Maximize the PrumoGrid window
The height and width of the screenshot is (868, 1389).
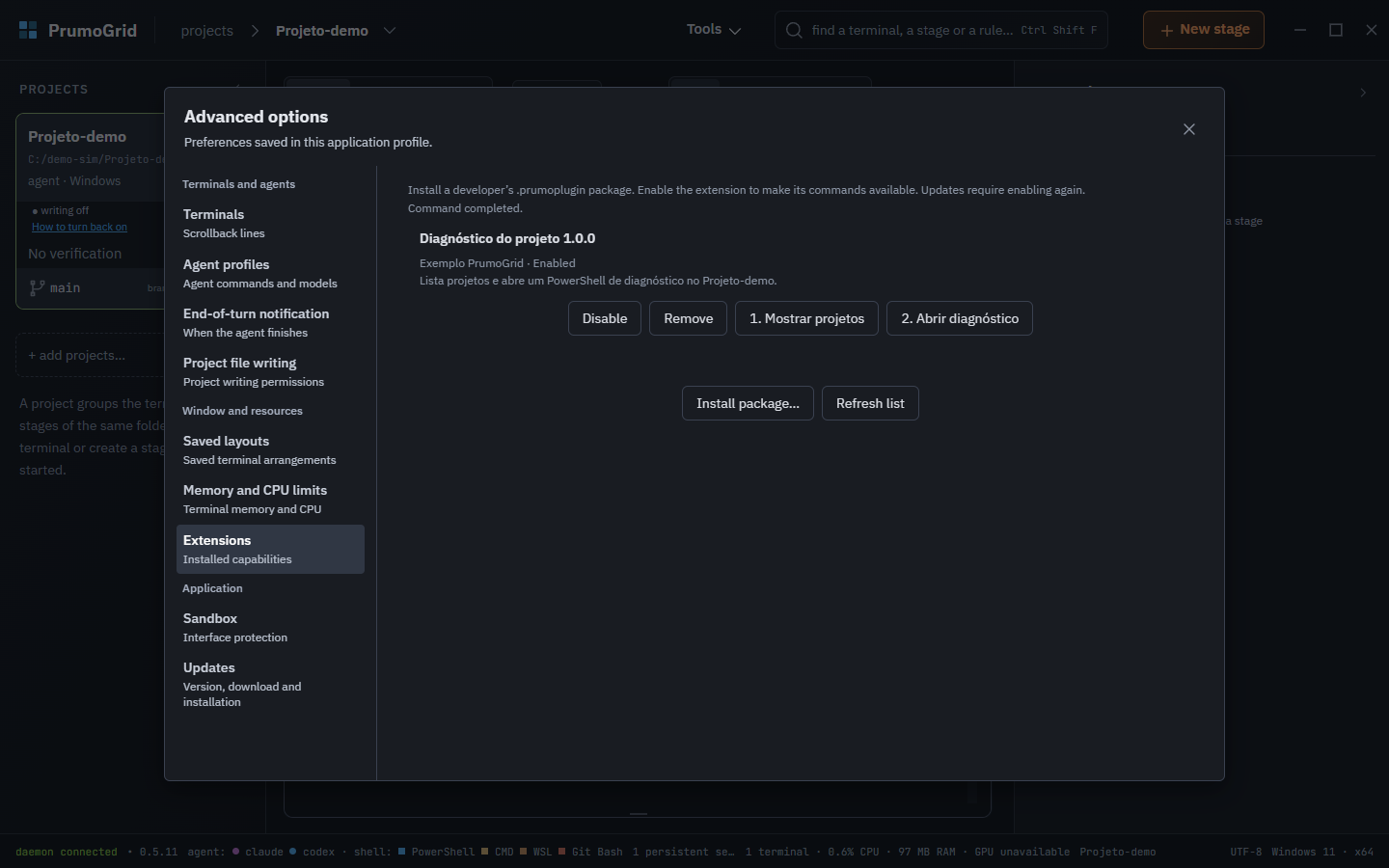pos(1336,30)
